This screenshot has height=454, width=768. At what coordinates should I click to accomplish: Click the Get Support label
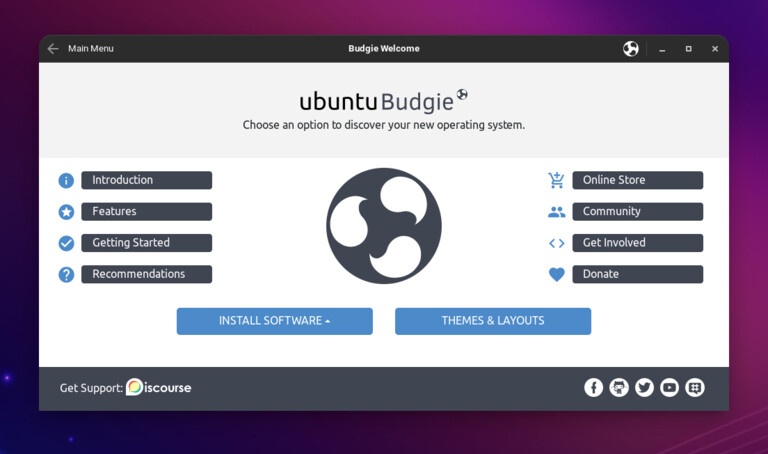[91, 388]
